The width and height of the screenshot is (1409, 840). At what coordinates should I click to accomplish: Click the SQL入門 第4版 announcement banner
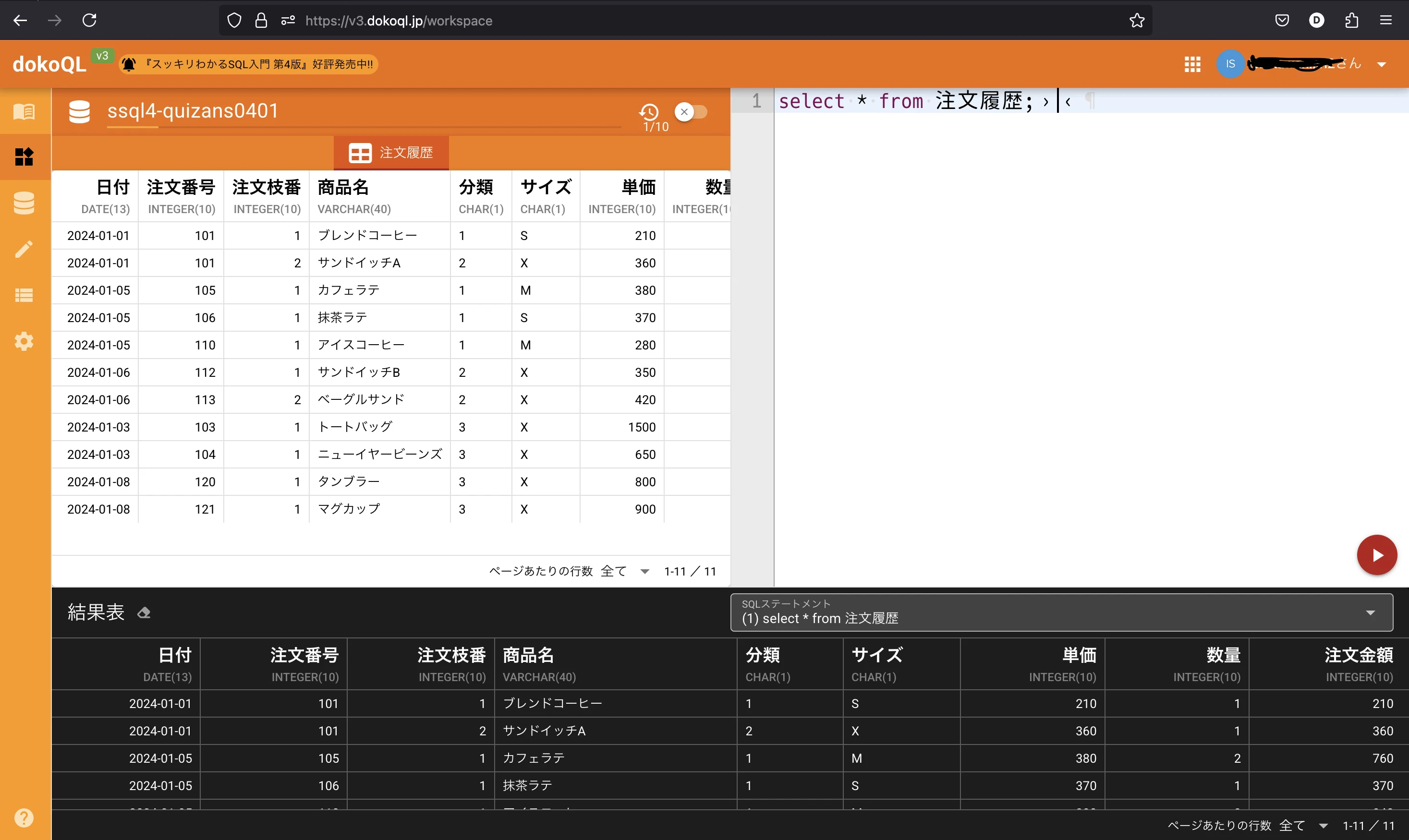tap(249, 64)
